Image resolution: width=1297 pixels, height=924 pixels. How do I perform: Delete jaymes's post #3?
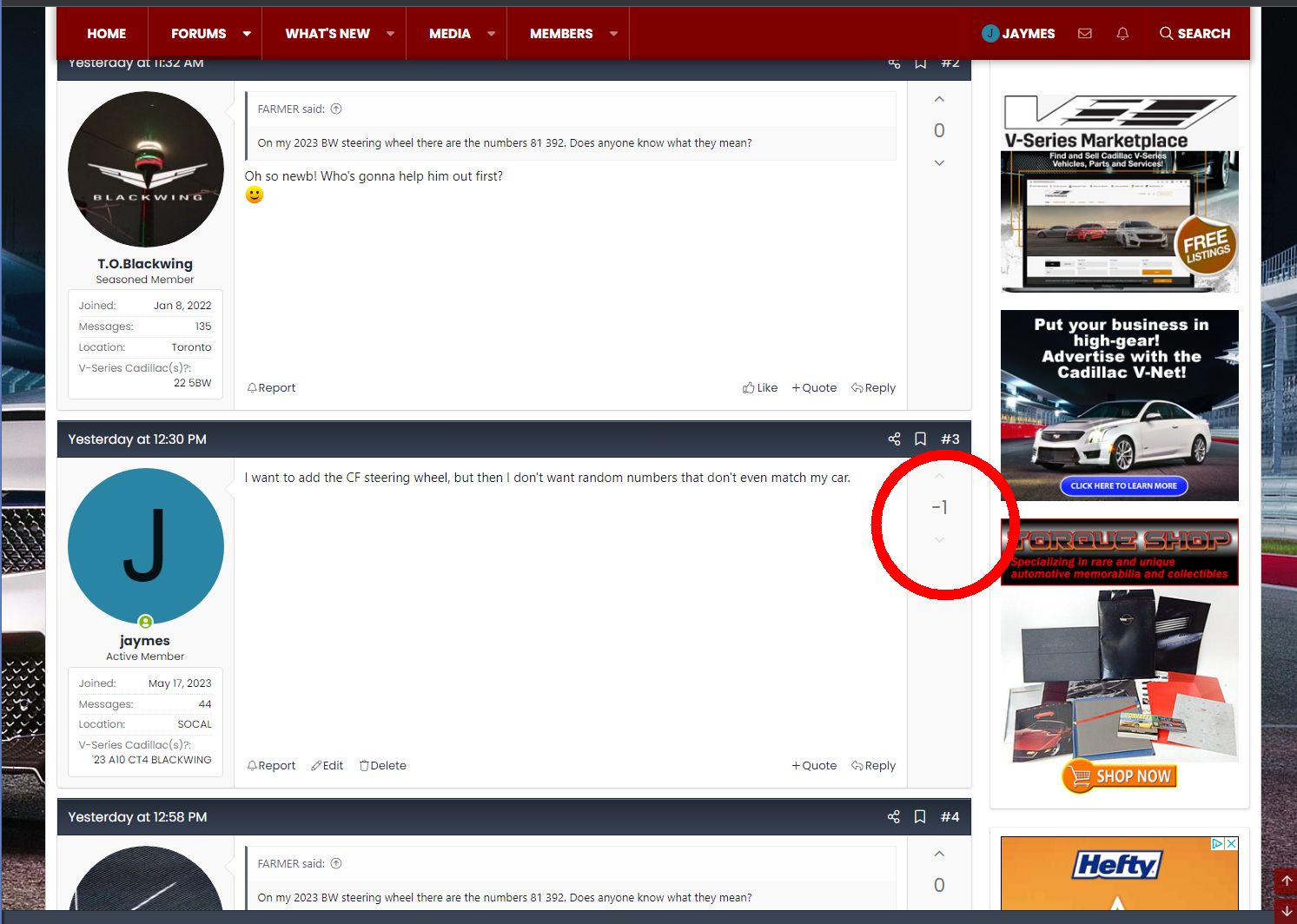[x=383, y=766]
